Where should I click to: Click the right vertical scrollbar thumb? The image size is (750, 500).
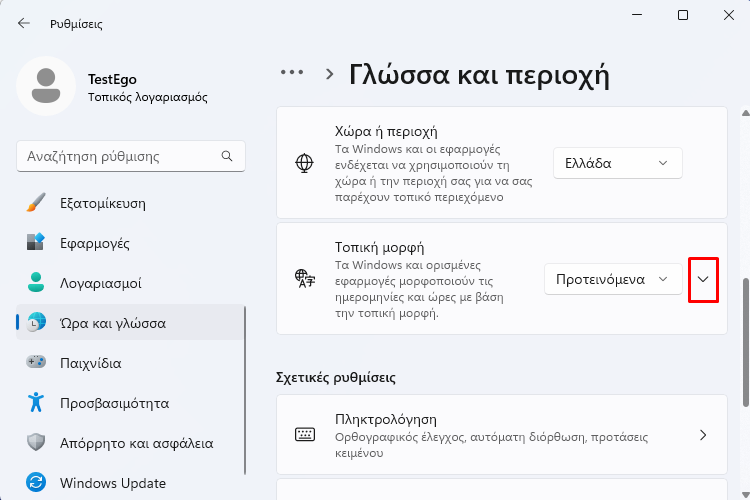point(745,342)
